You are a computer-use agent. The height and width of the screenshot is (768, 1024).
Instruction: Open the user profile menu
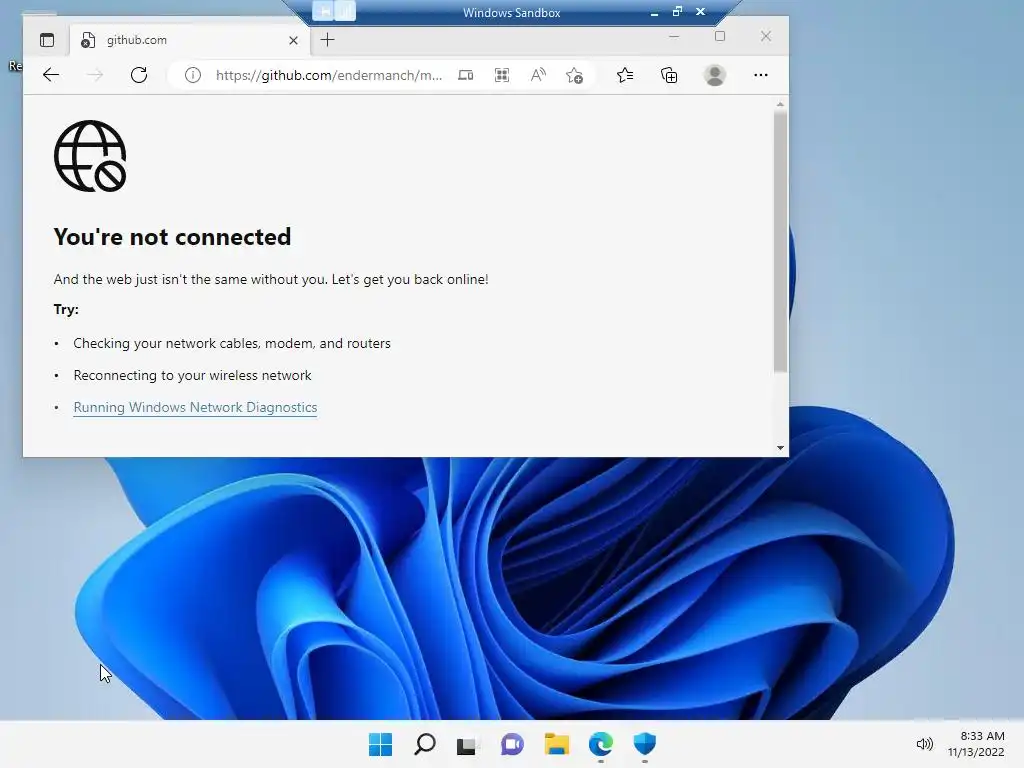715,75
